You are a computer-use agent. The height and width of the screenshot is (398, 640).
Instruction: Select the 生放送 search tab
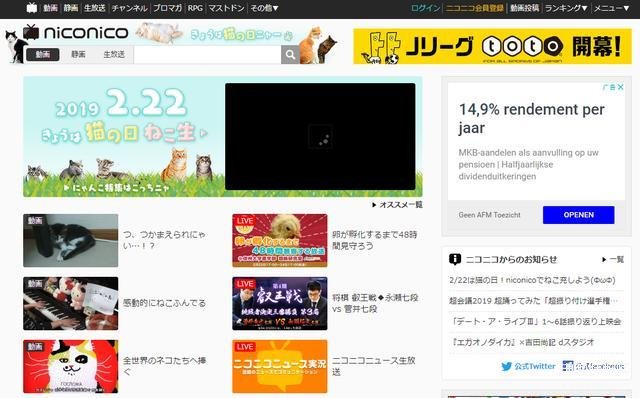tap(114, 54)
